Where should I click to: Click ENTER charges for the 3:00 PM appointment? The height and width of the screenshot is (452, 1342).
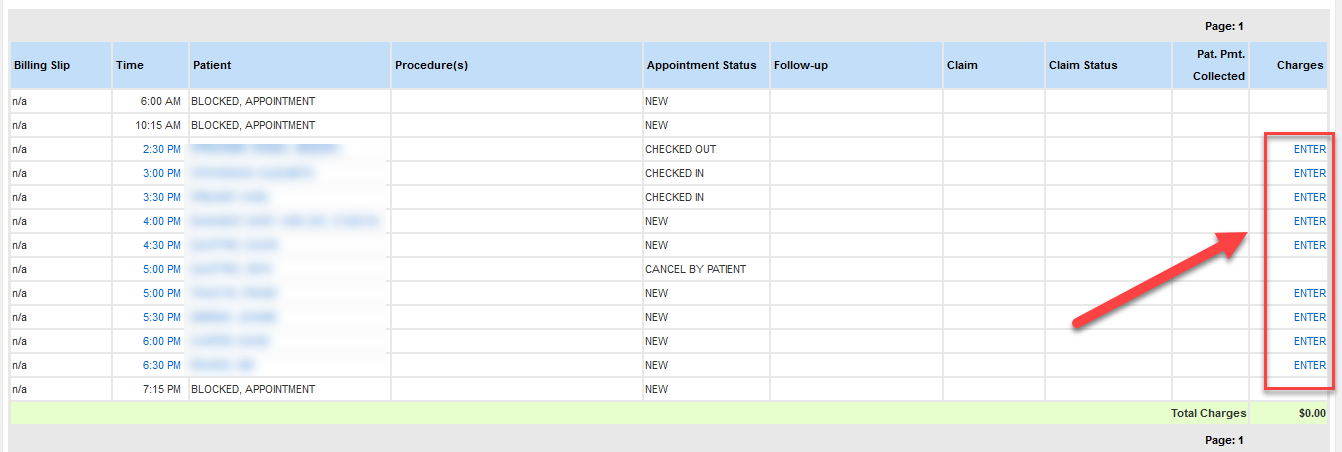[x=1309, y=173]
